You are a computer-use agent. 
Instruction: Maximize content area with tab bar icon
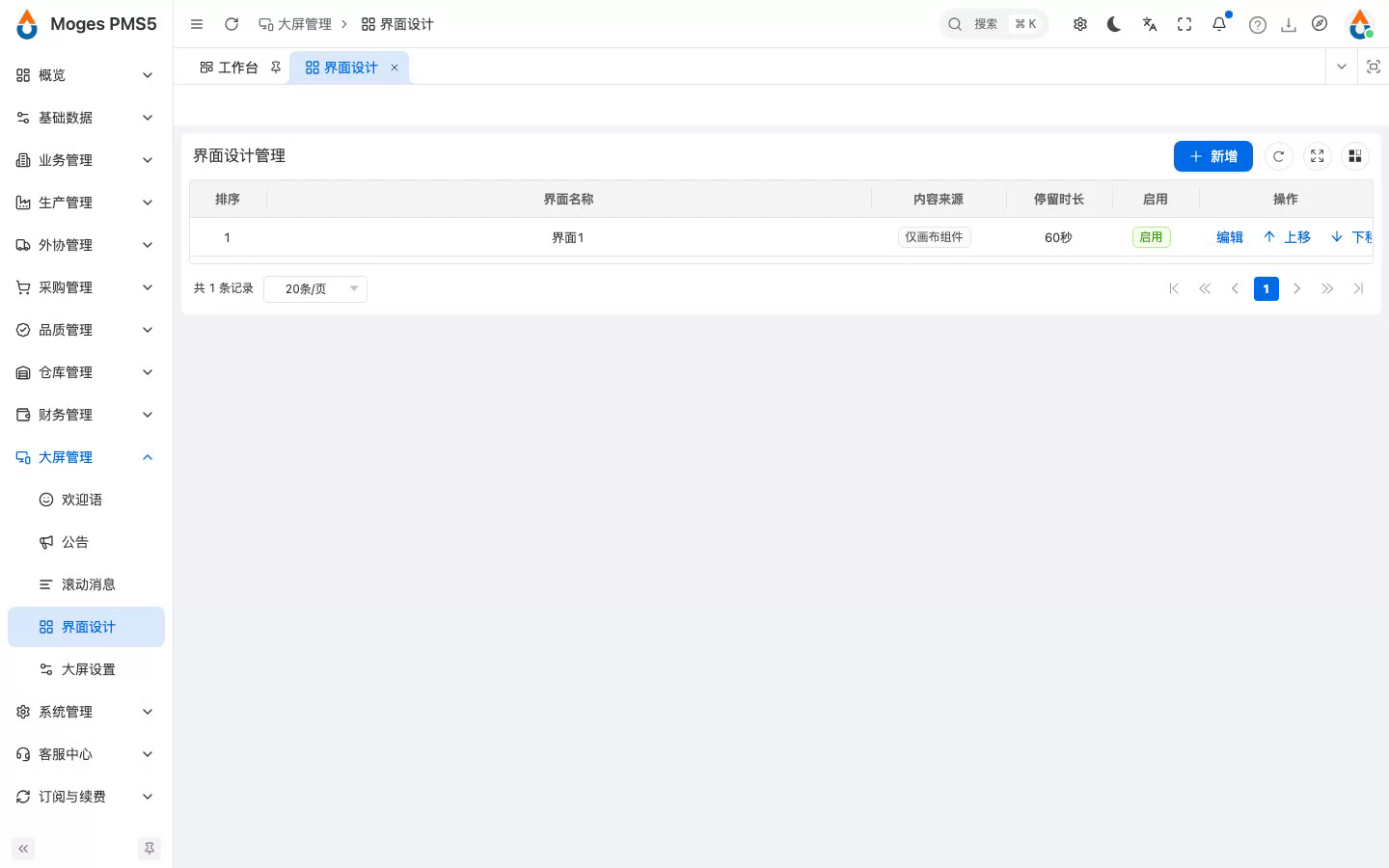[1374, 67]
